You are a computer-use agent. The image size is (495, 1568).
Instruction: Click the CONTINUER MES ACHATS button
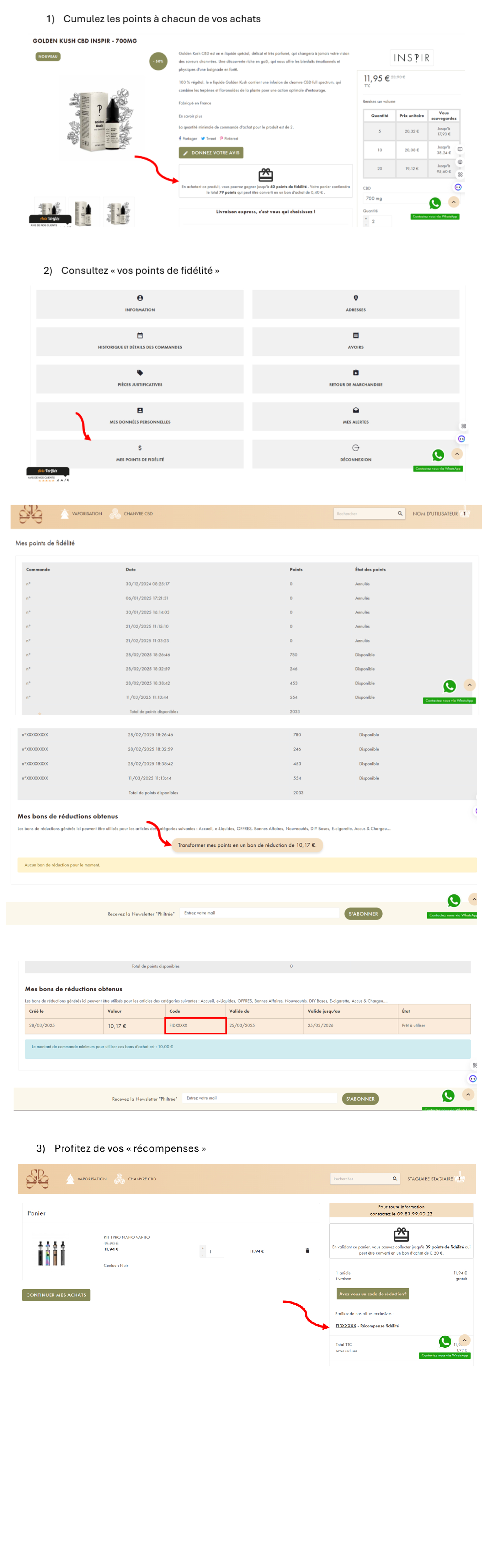click(56, 1295)
